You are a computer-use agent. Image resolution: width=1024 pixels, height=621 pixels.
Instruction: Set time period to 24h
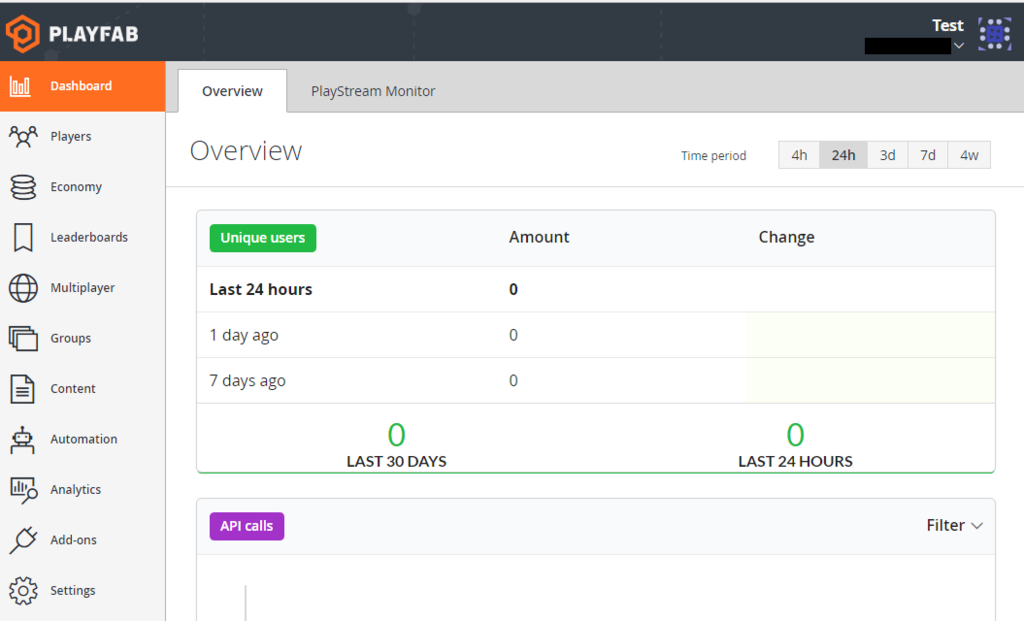coord(843,155)
